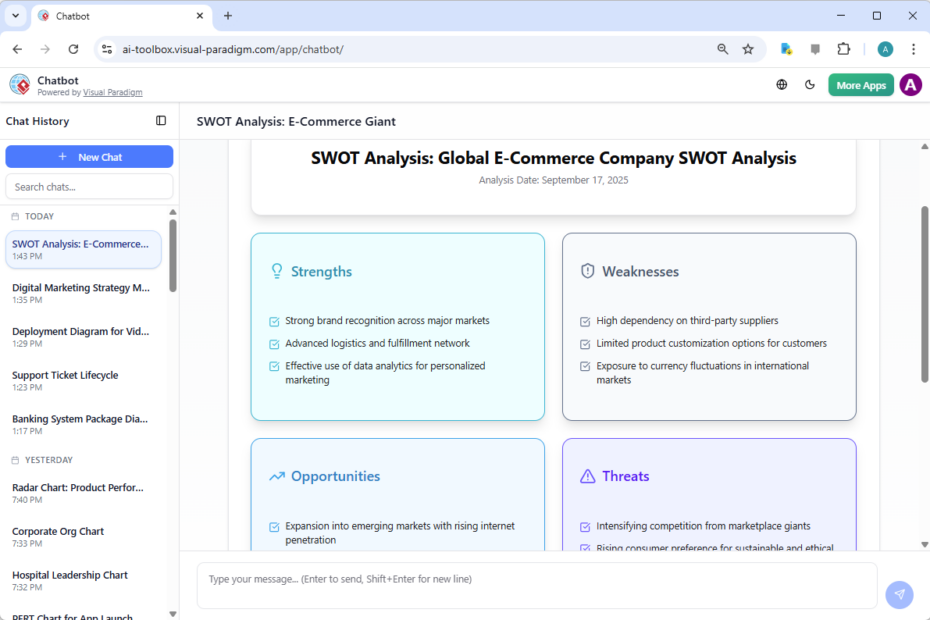
Task: Click the shield icon on the Weaknesses card
Action: point(587,271)
